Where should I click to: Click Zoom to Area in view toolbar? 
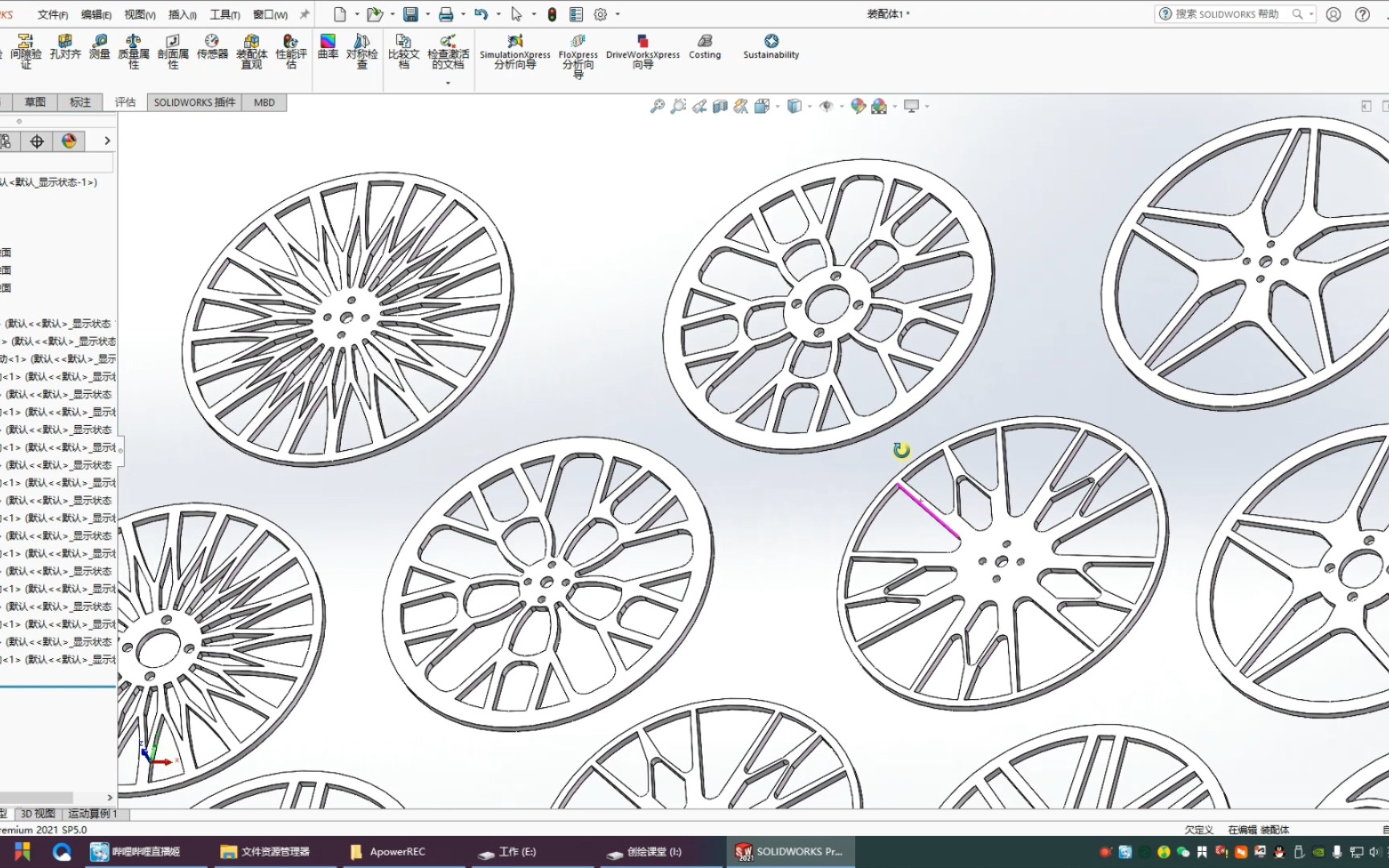(x=678, y=106)
